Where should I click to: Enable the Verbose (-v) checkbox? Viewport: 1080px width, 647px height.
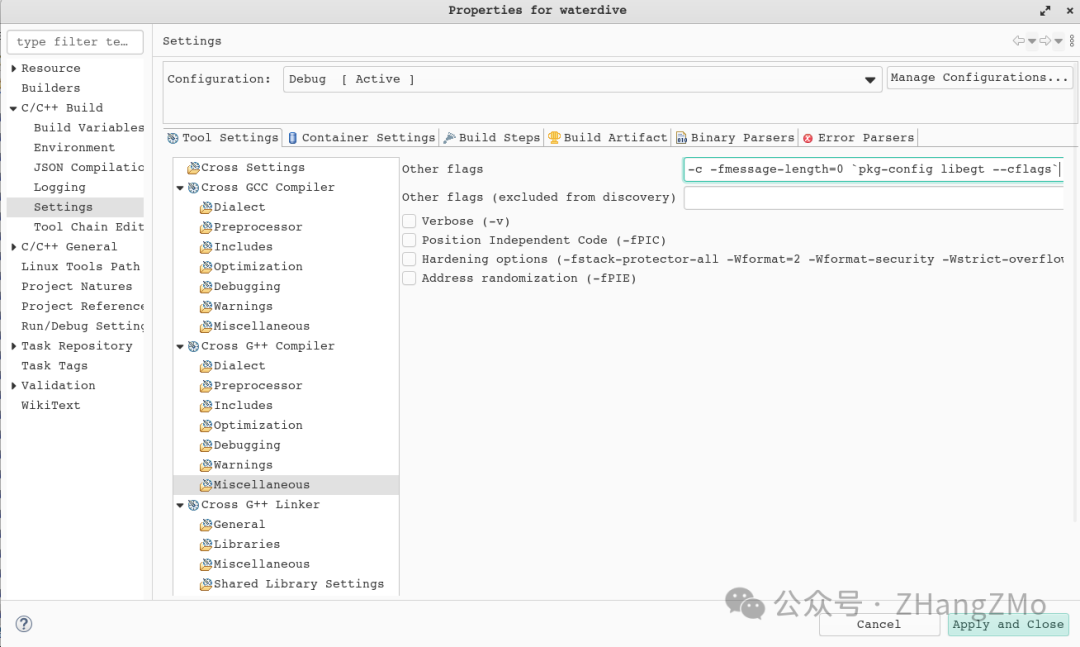point(409,221)
